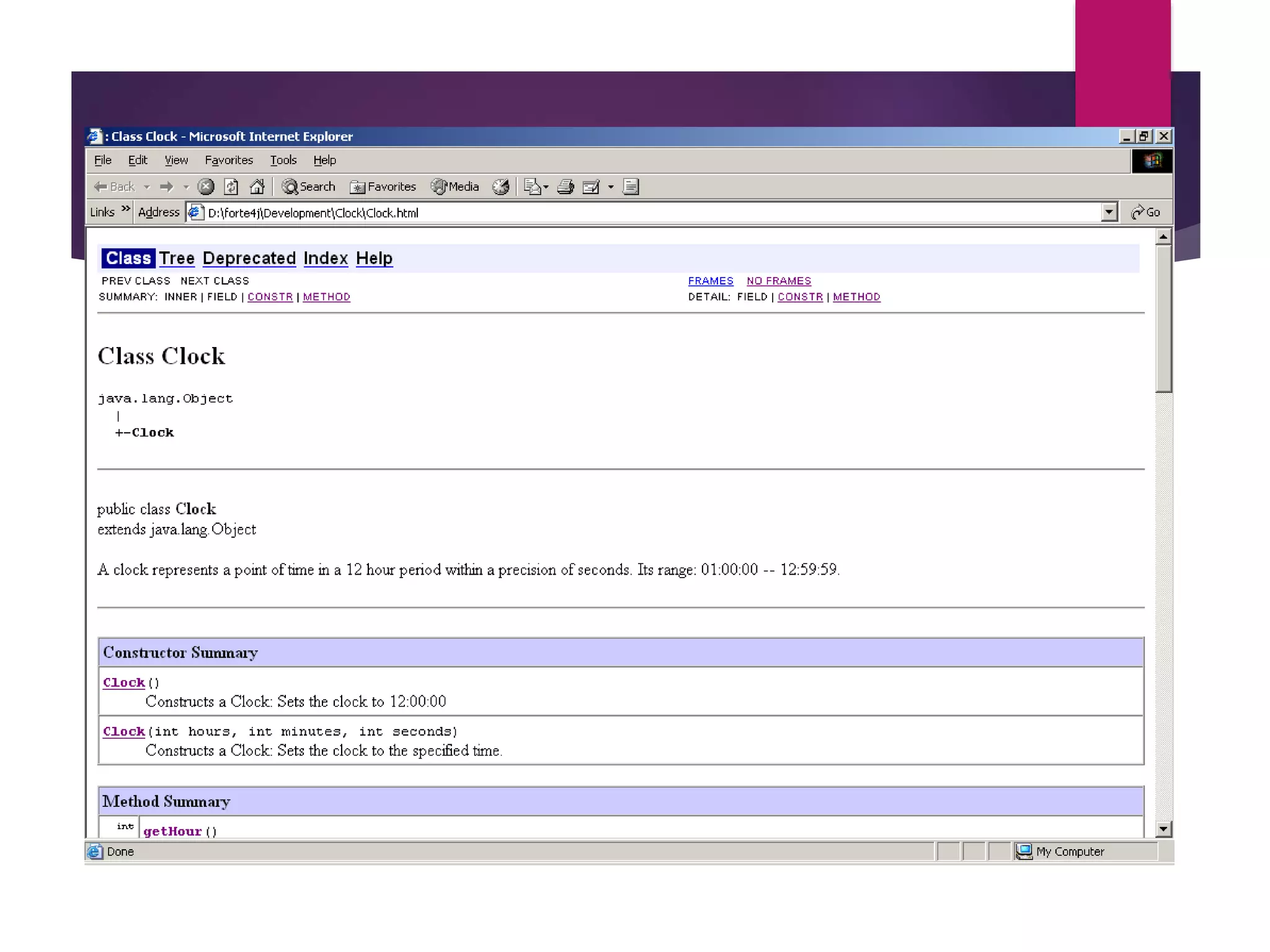Open the Deprecated navigation link
Screen dimensions: 1270x952
pos(249,258)
